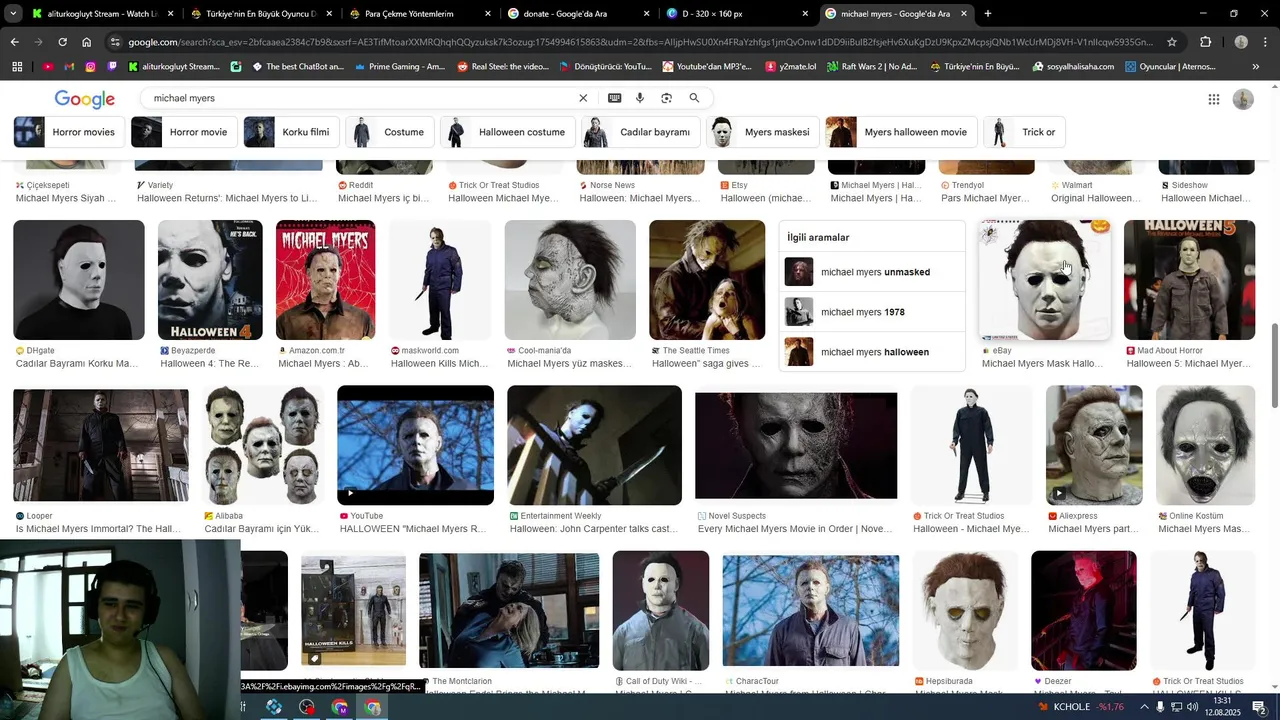Open the YouTube HALLOWEEN video thumbnail
Viewport: 1280px width, 720px height.
click(x=415, y=445)
